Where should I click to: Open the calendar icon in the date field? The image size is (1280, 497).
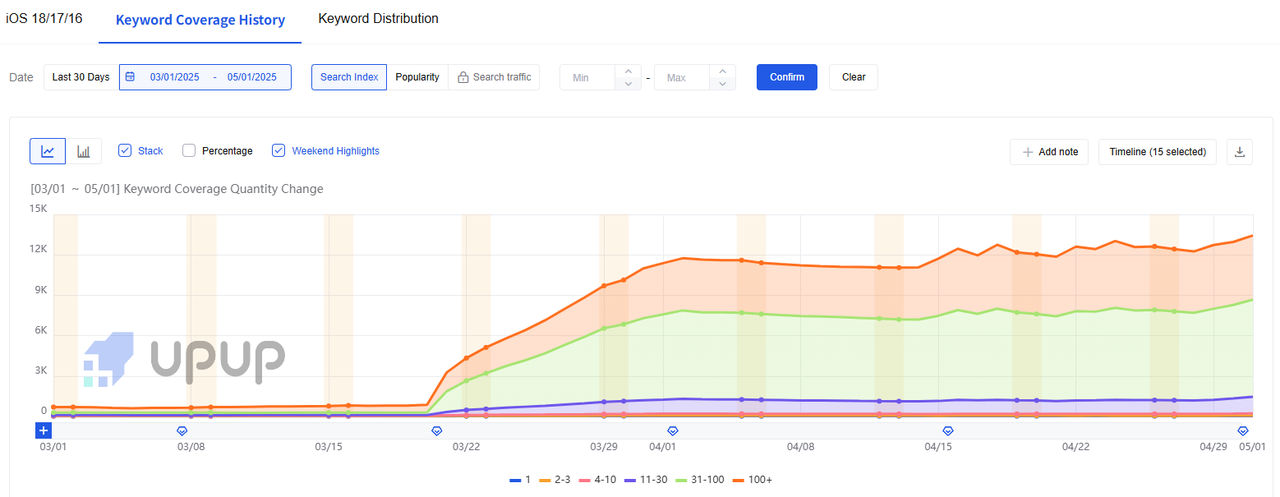pos(130,77)
